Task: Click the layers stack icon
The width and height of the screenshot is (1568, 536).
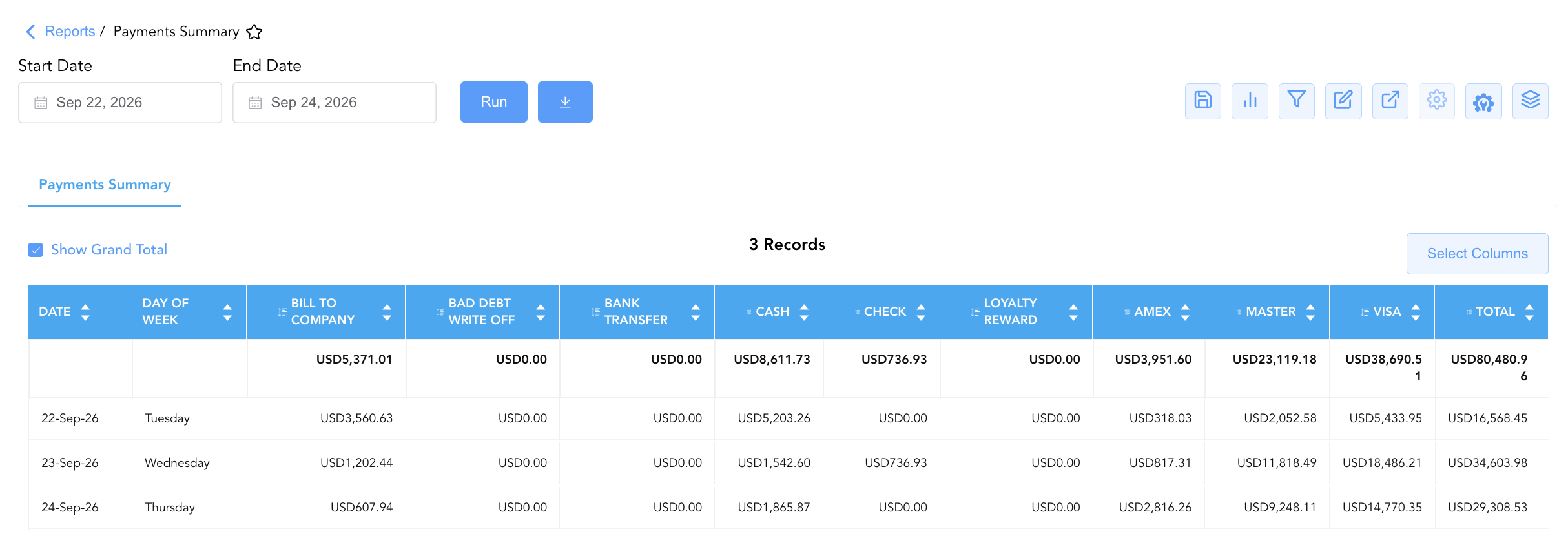Action: 1530,101
